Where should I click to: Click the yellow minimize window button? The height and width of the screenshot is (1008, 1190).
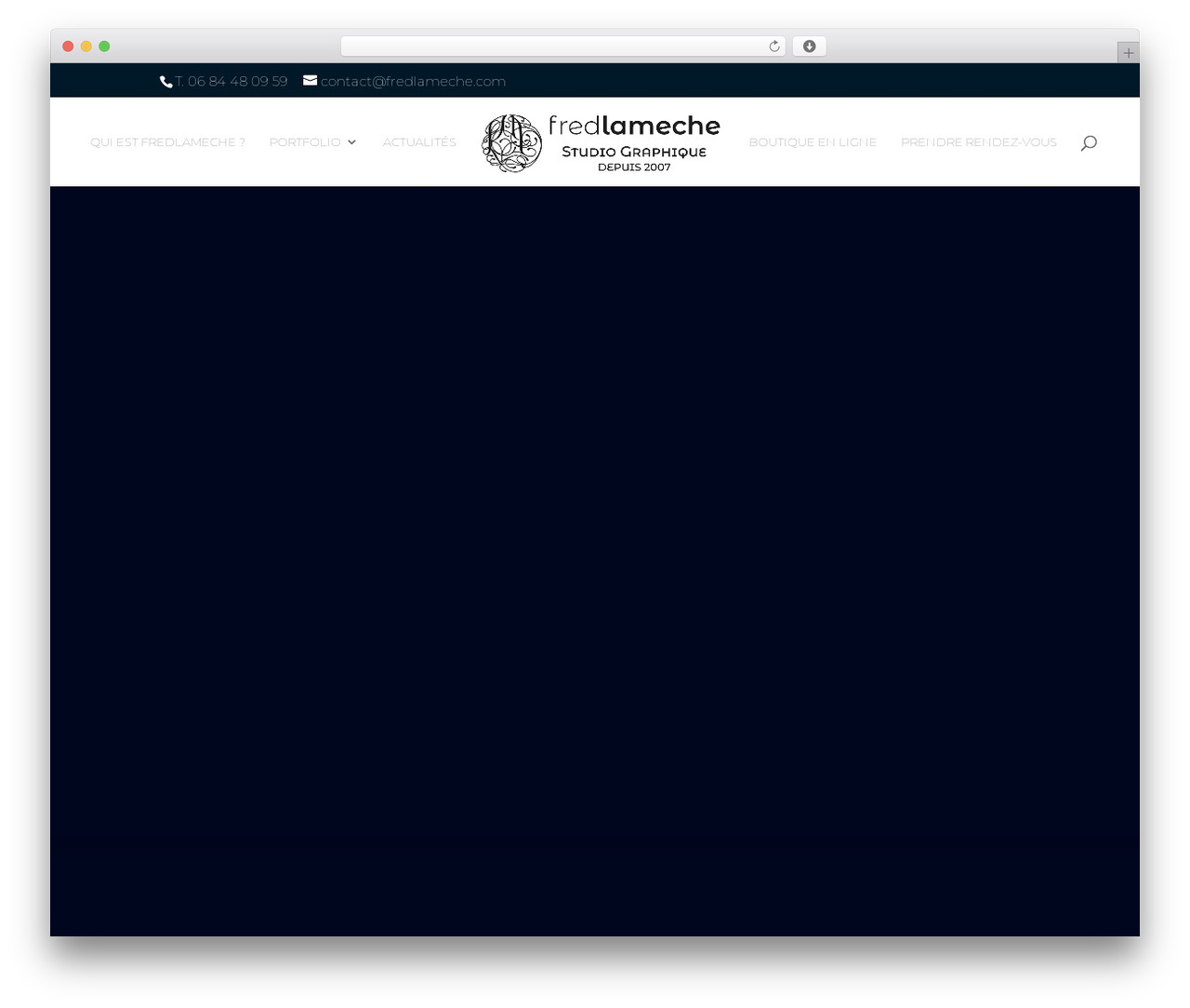(86, 46)
